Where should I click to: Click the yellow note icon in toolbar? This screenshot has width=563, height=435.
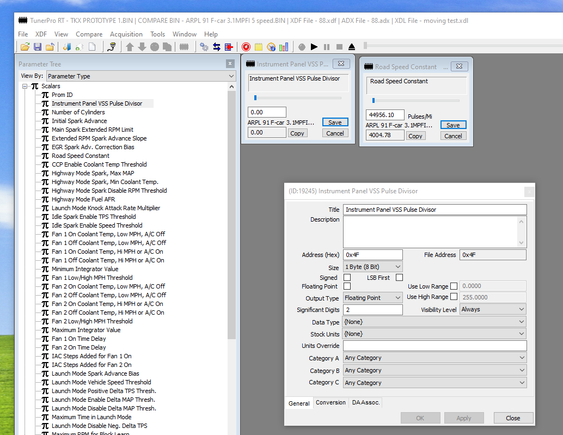point(259,47)
